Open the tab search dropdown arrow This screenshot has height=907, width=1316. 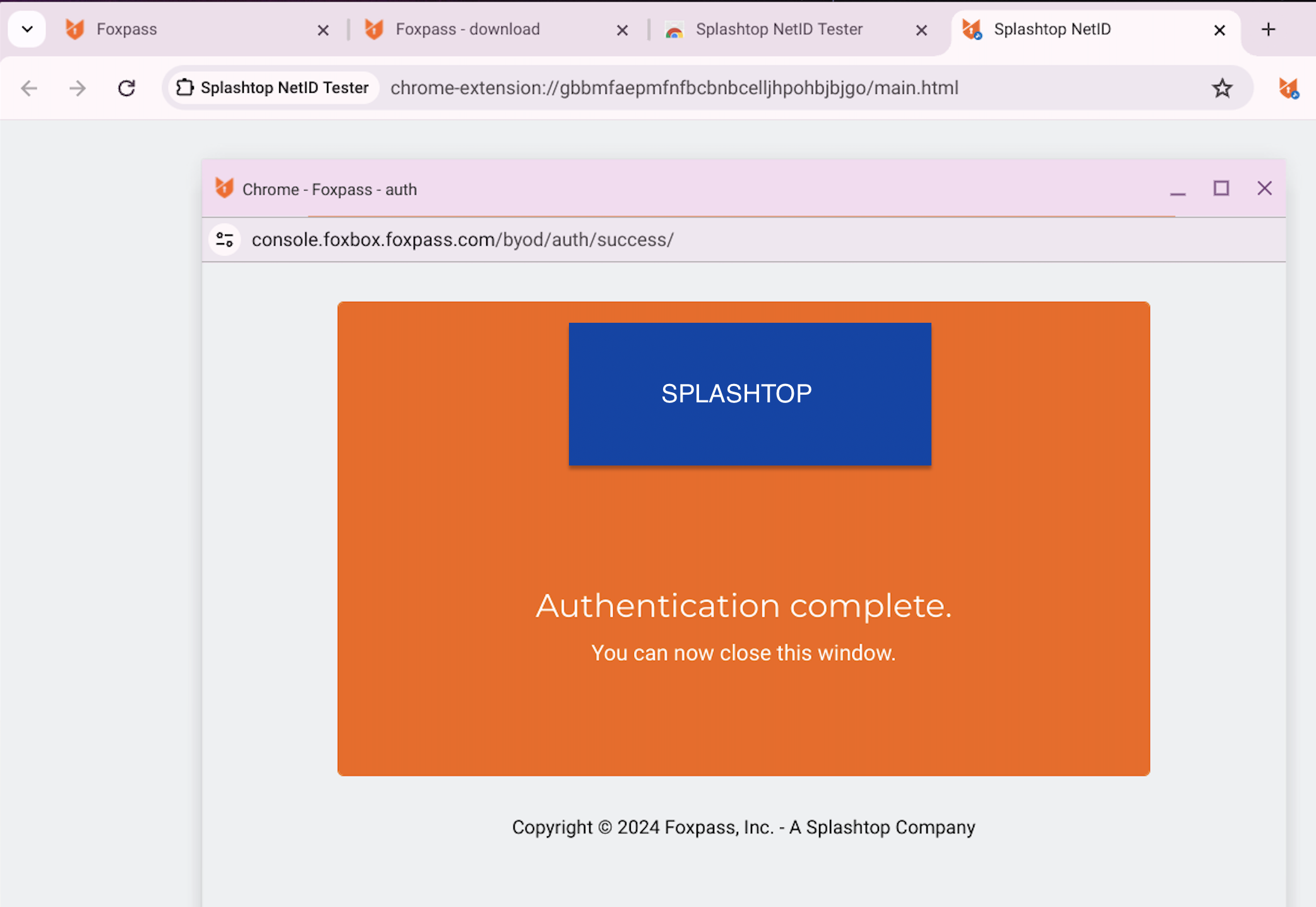pos(27,29)
